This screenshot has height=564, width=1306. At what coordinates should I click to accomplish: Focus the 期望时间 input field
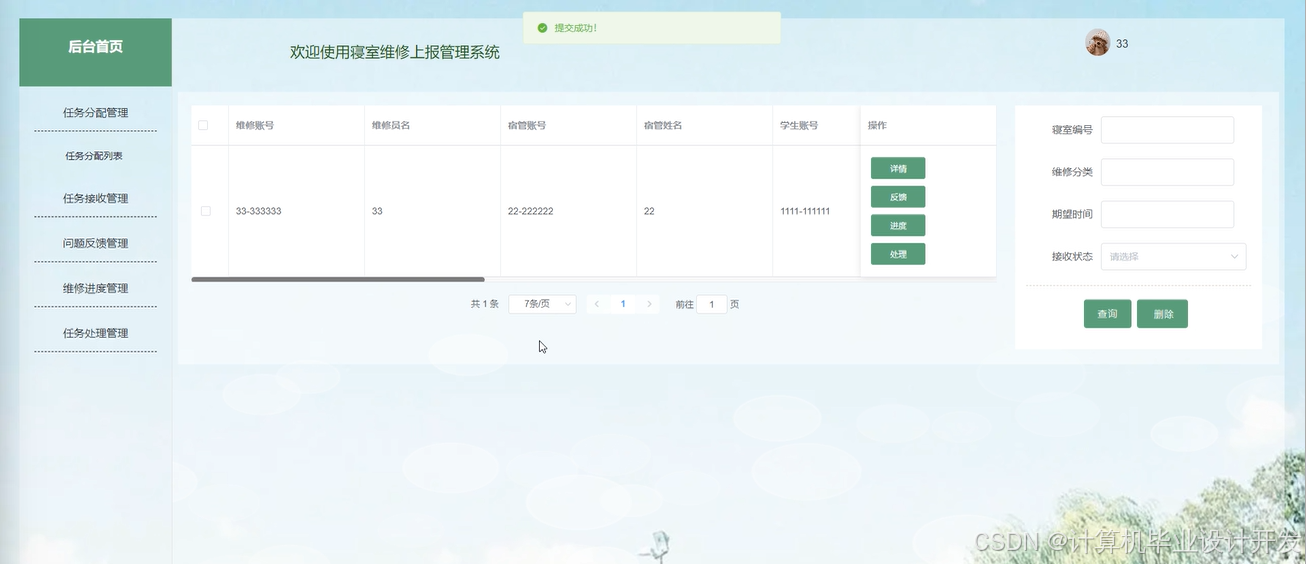tap(1167, 214)
